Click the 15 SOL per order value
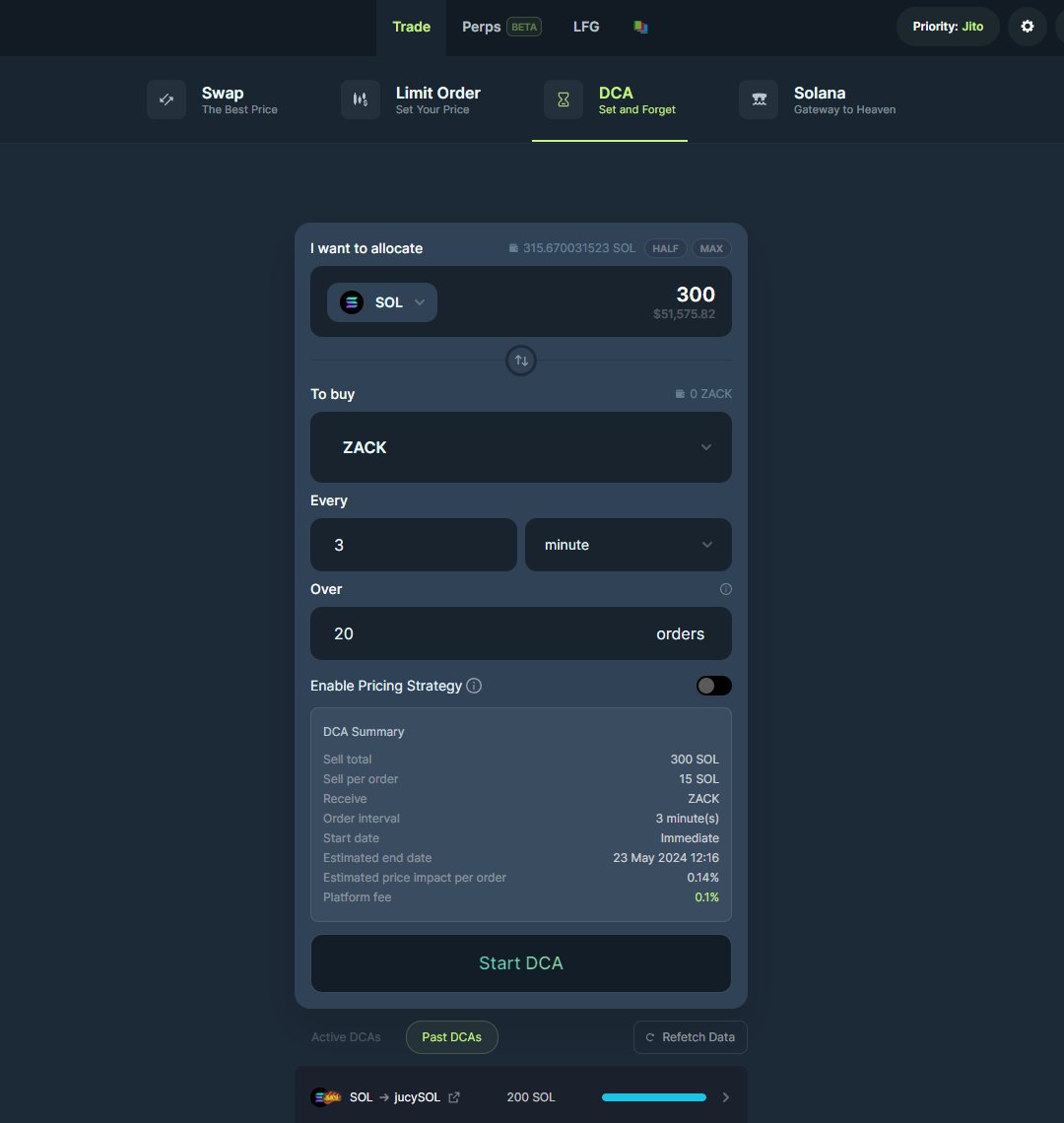 click(x=698, y=779)
